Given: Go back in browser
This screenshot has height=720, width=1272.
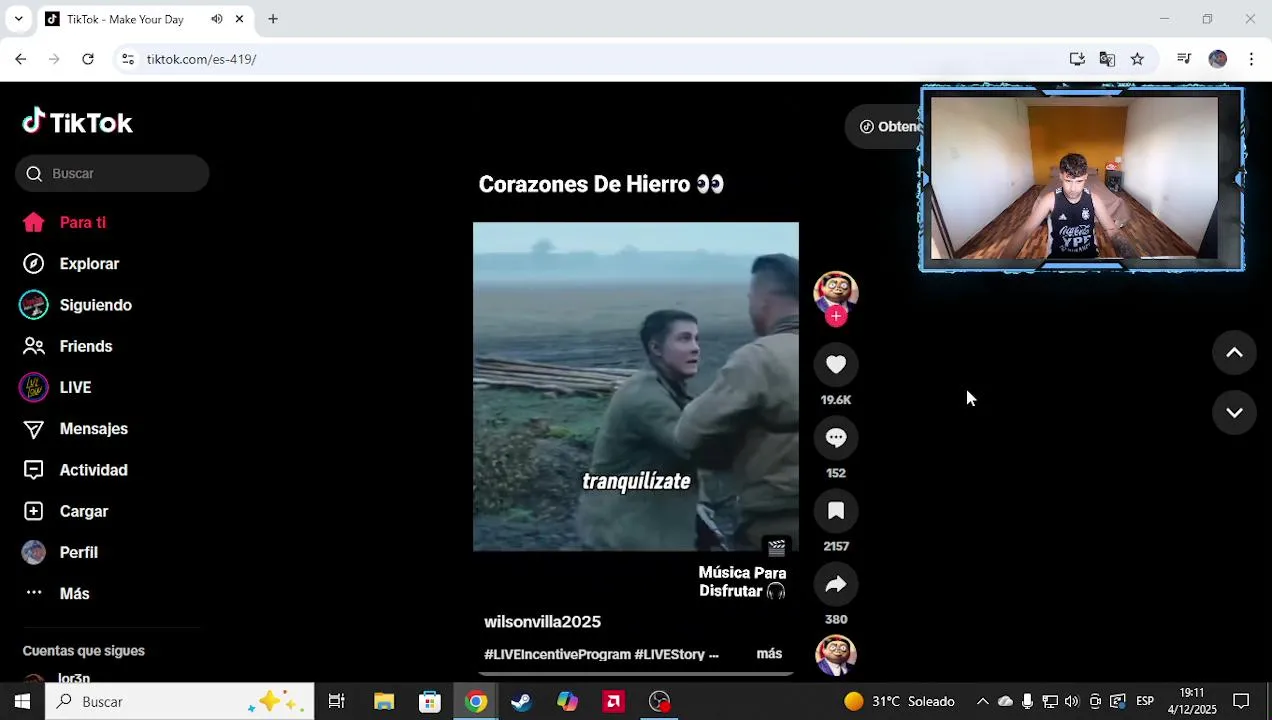Looking at the screenshot, I should pyautogui.click(x=21, y=59).
